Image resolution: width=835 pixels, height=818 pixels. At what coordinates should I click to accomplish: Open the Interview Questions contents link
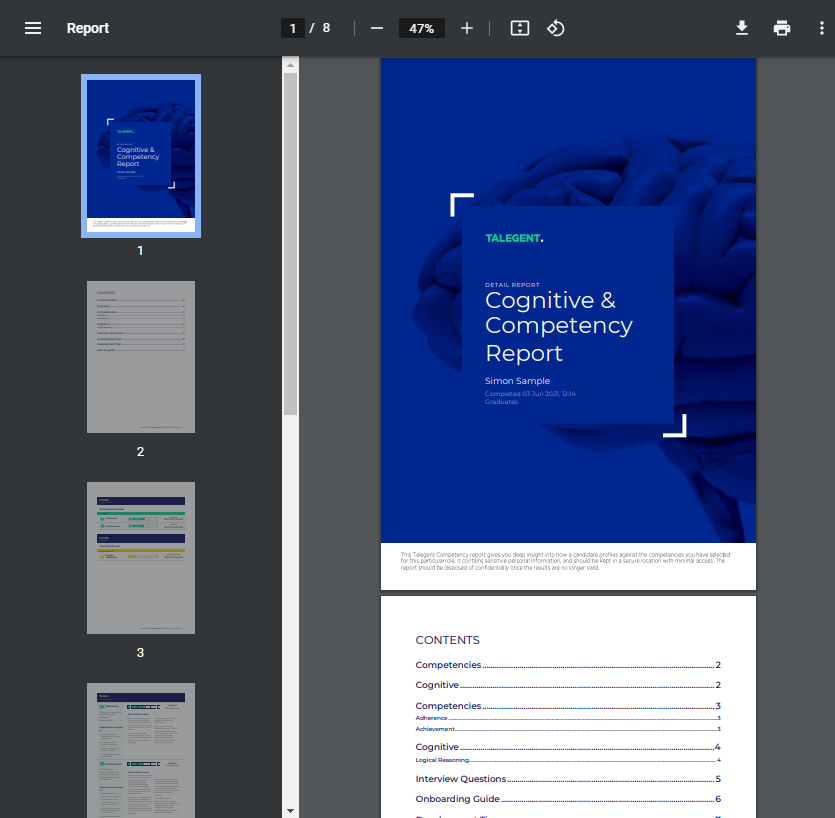[x=461, y=779]
